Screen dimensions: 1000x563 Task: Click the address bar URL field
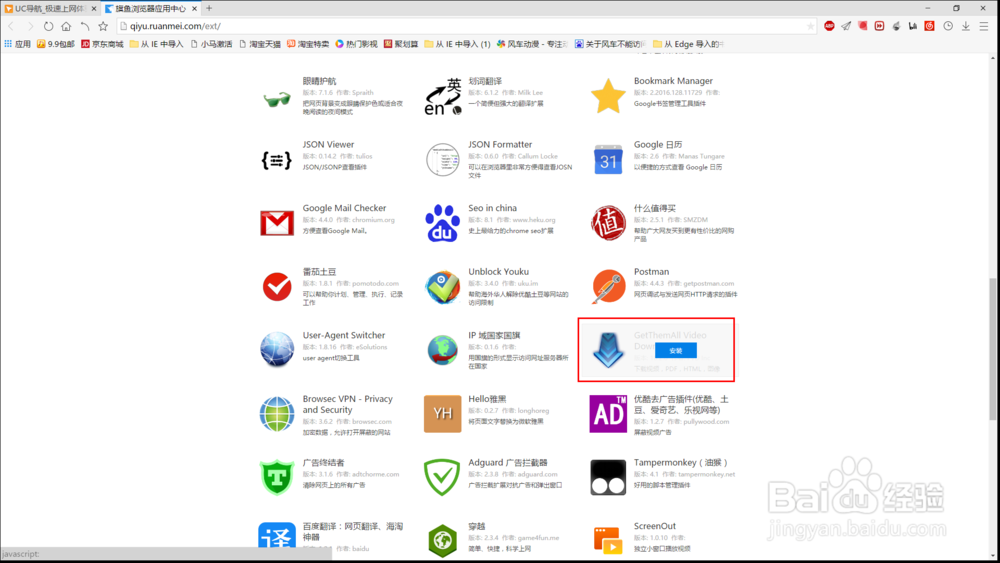pos(466,26)
